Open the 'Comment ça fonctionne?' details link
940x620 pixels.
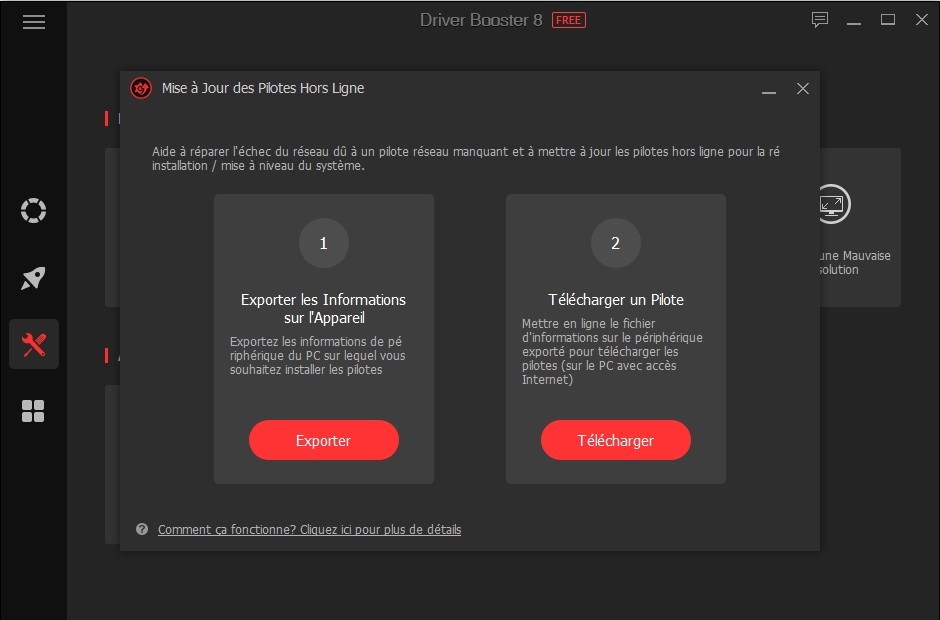309,529
